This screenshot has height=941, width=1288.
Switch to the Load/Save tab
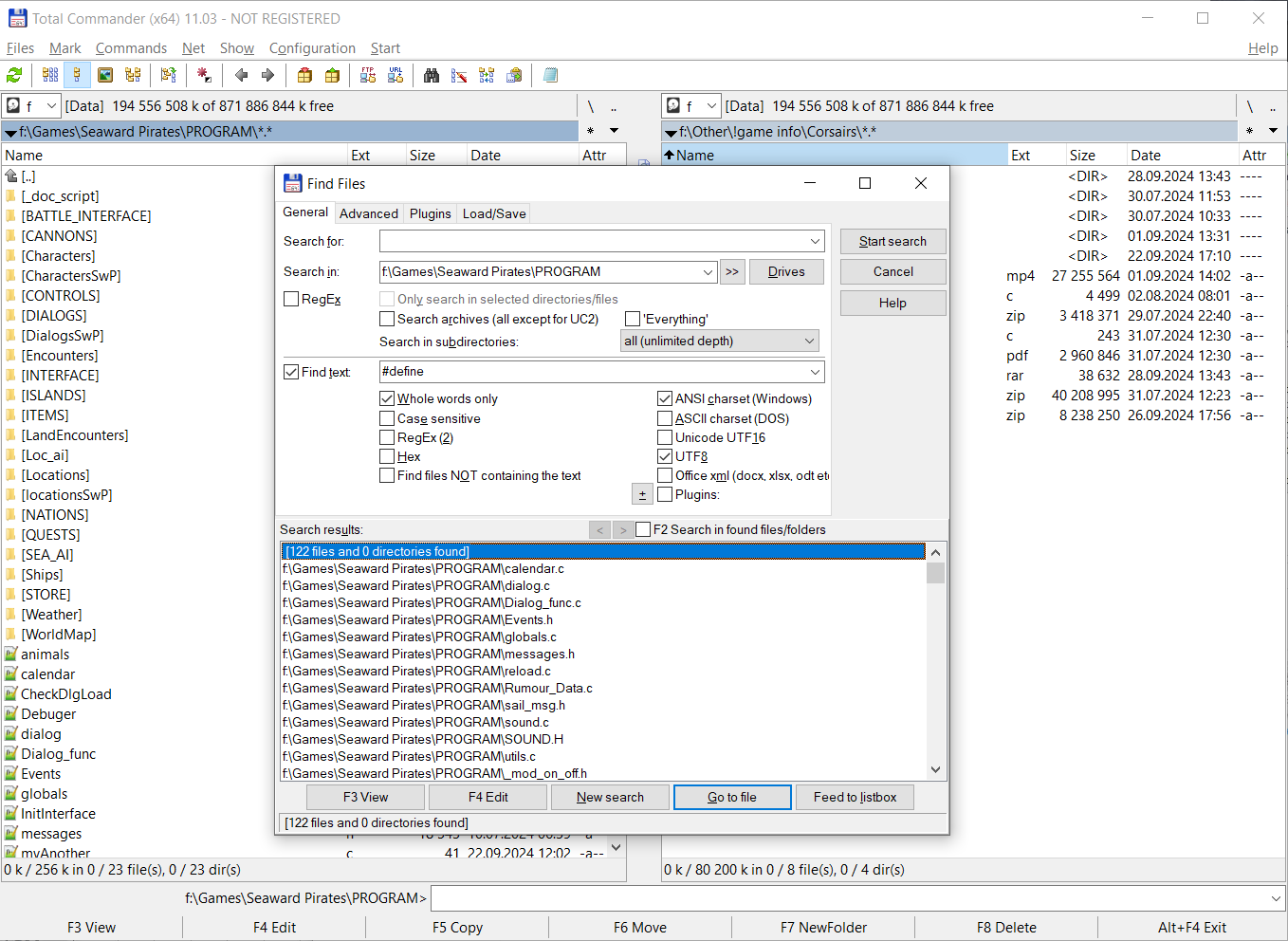pyautogui.click(x=494, y=213)
